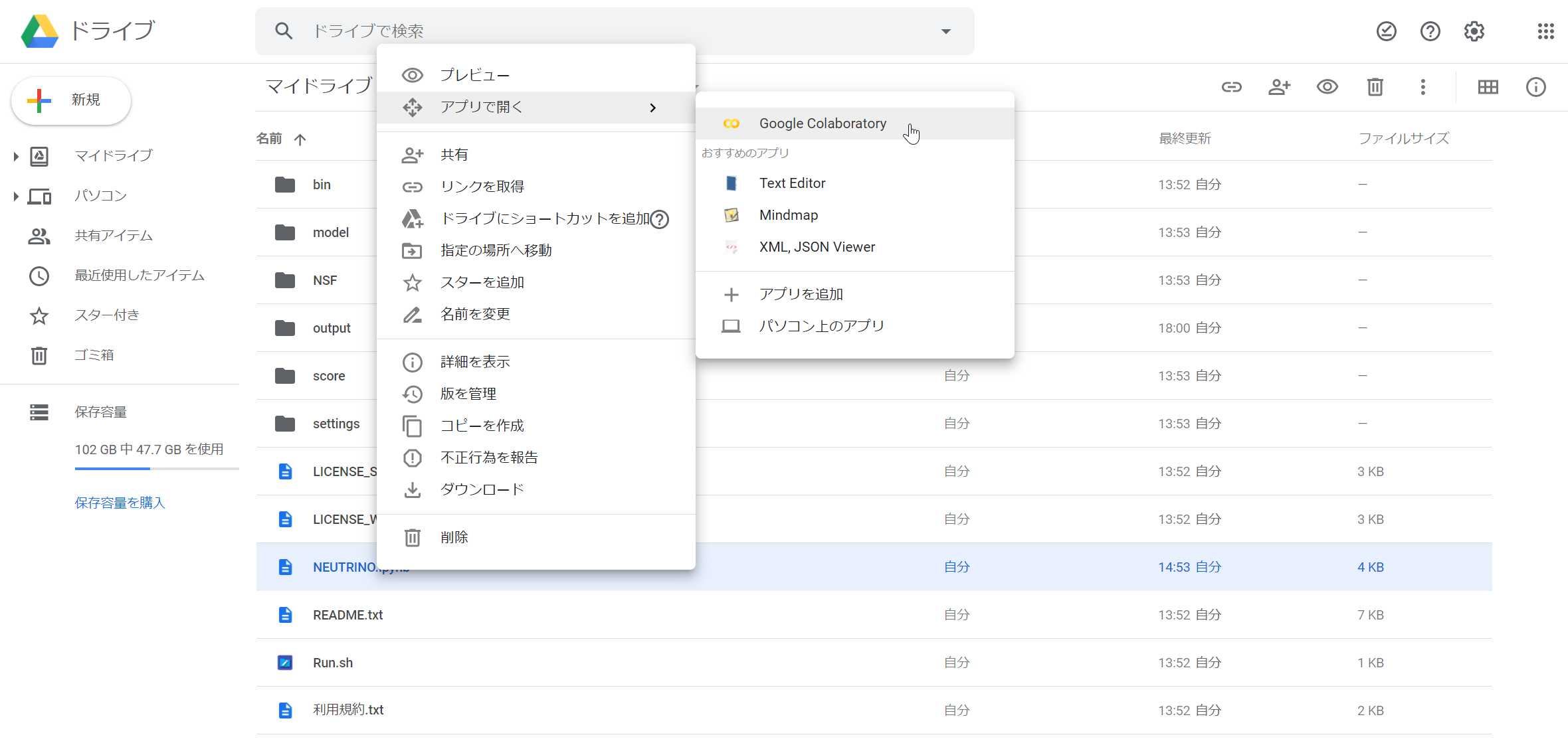The height and width of the screenshot is (751, 1568).
Task: Open the three-dot more actions menu
Action: click(1423, 87)
